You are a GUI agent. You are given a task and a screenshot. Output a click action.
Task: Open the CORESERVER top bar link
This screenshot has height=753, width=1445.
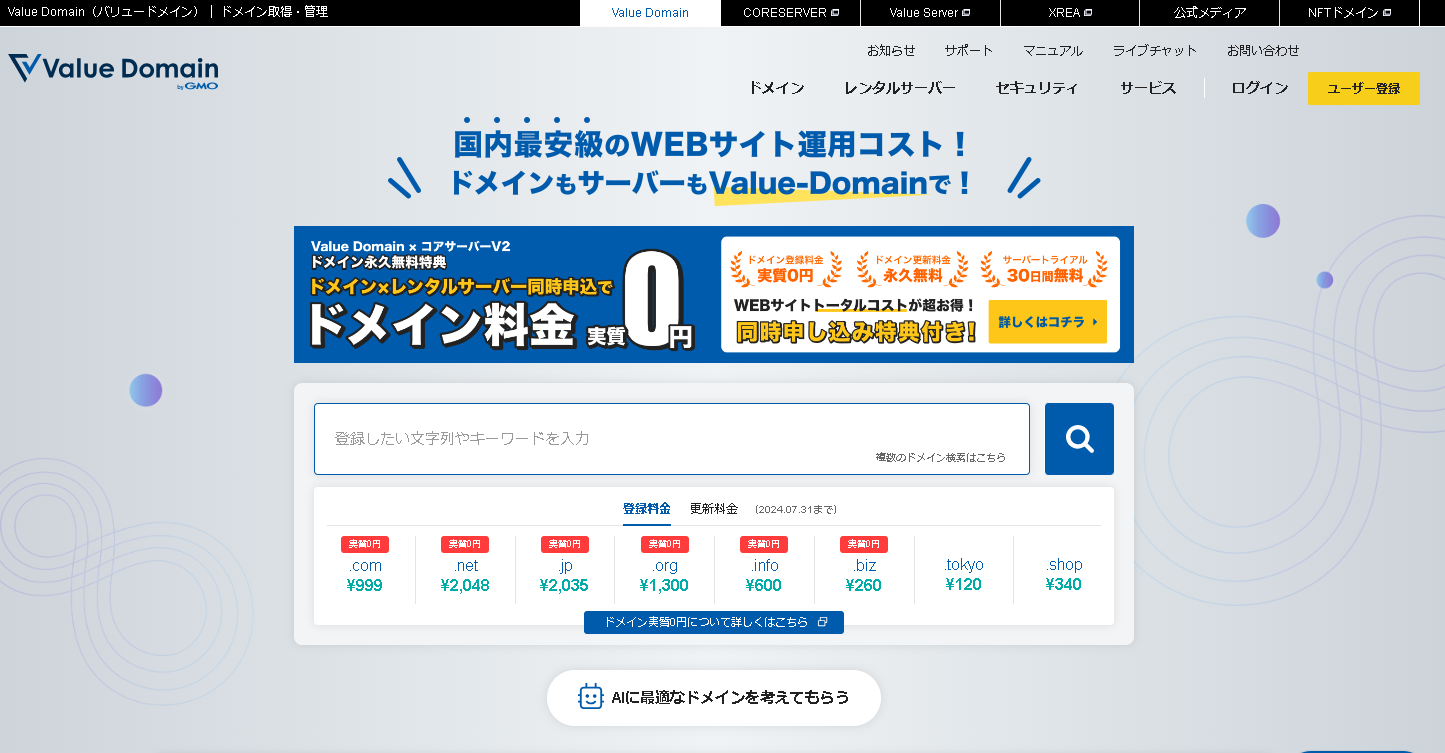790,13
